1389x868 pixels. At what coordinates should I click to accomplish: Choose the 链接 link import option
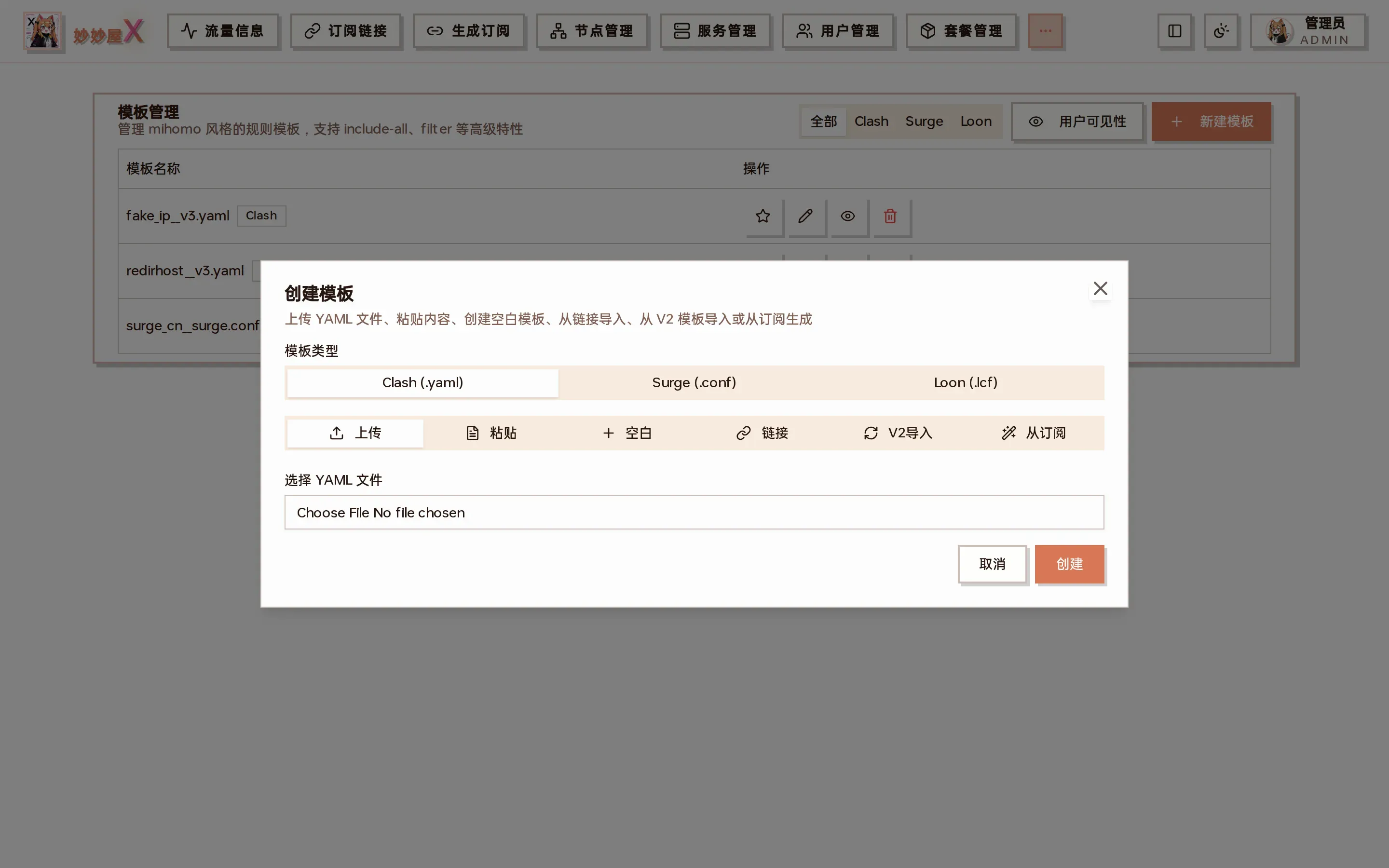tap(762, 433)
